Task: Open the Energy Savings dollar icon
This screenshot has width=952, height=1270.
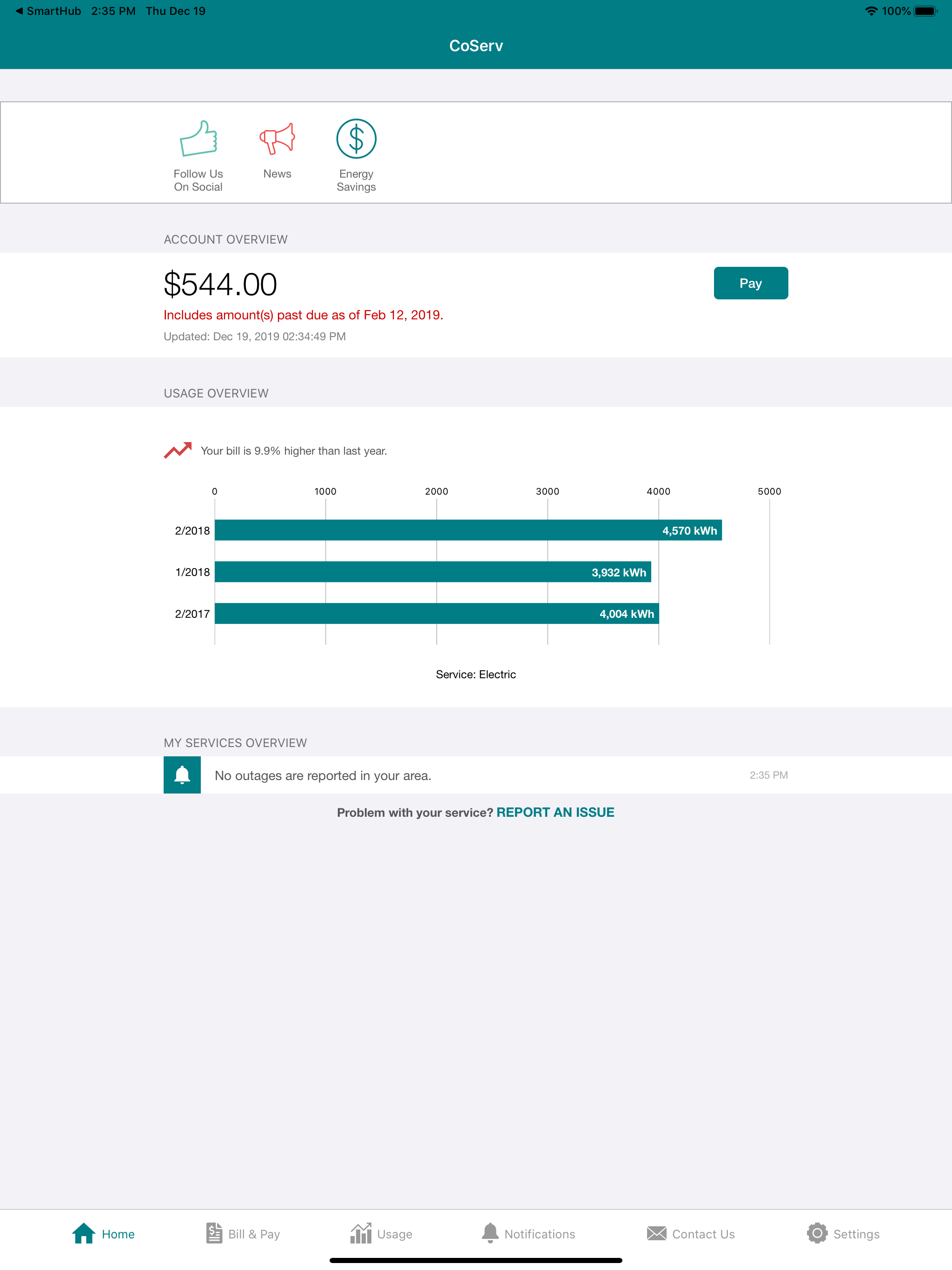Action: (356, 139)
